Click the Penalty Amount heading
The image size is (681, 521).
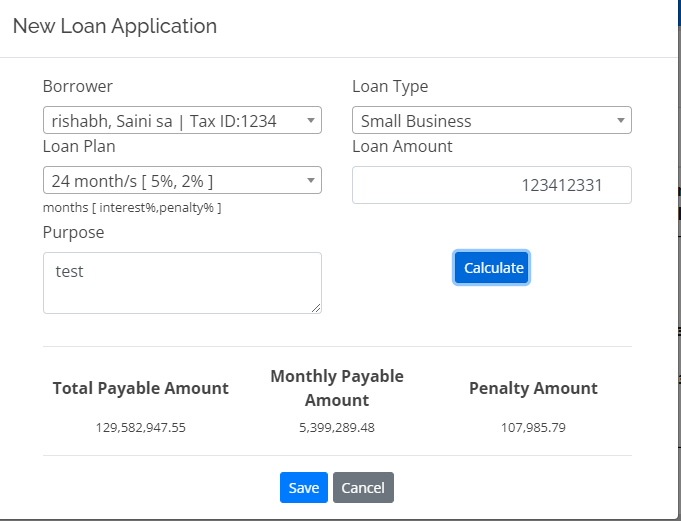tap(533, 388)
